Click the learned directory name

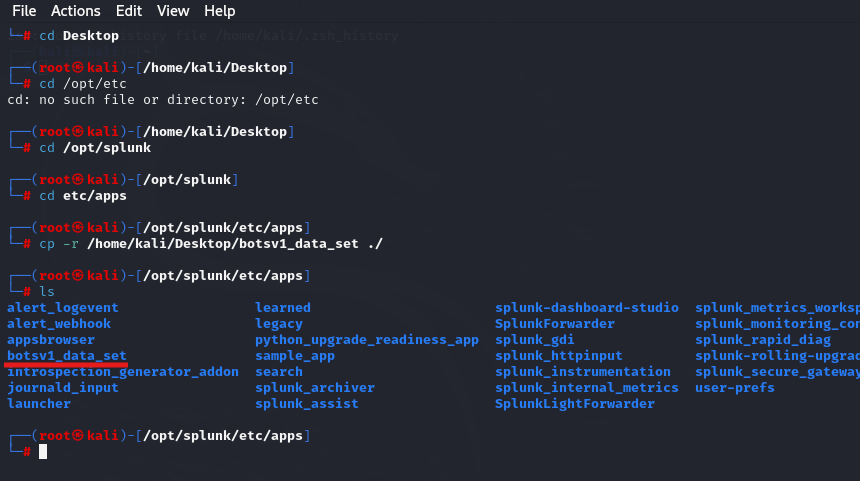[x=282, y=308]
